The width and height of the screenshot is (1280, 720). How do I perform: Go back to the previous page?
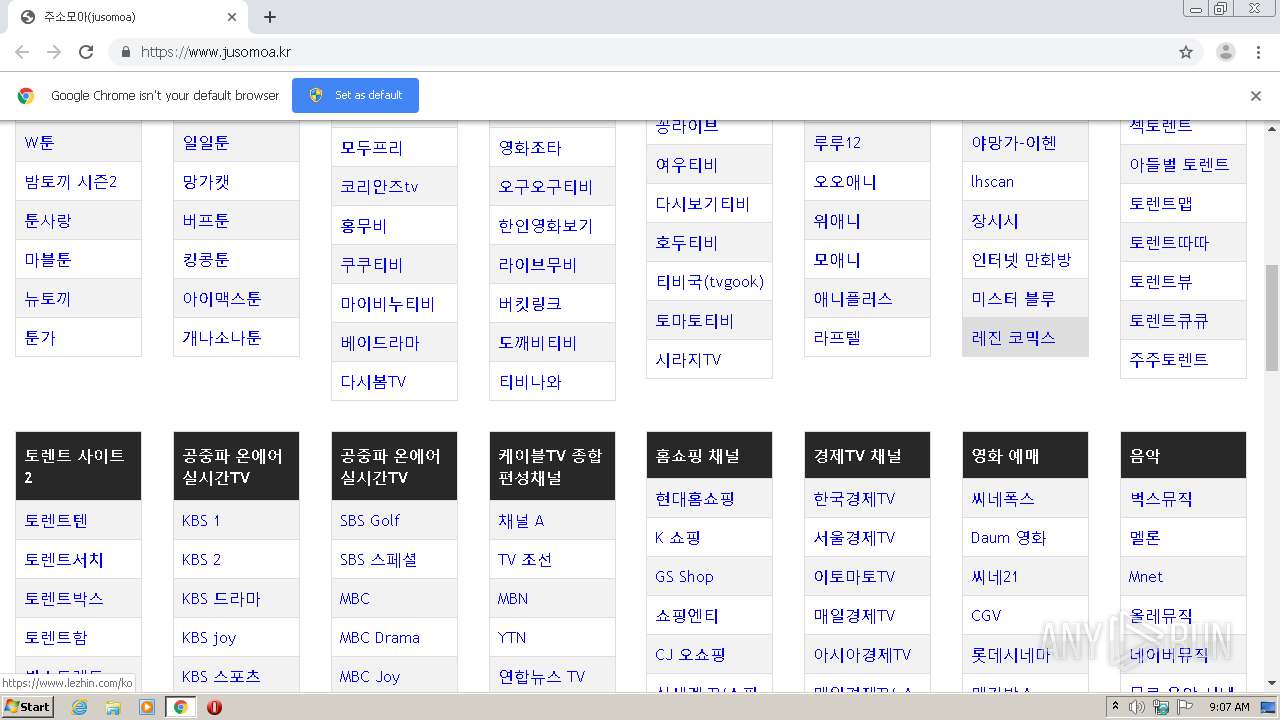point(22,52)
